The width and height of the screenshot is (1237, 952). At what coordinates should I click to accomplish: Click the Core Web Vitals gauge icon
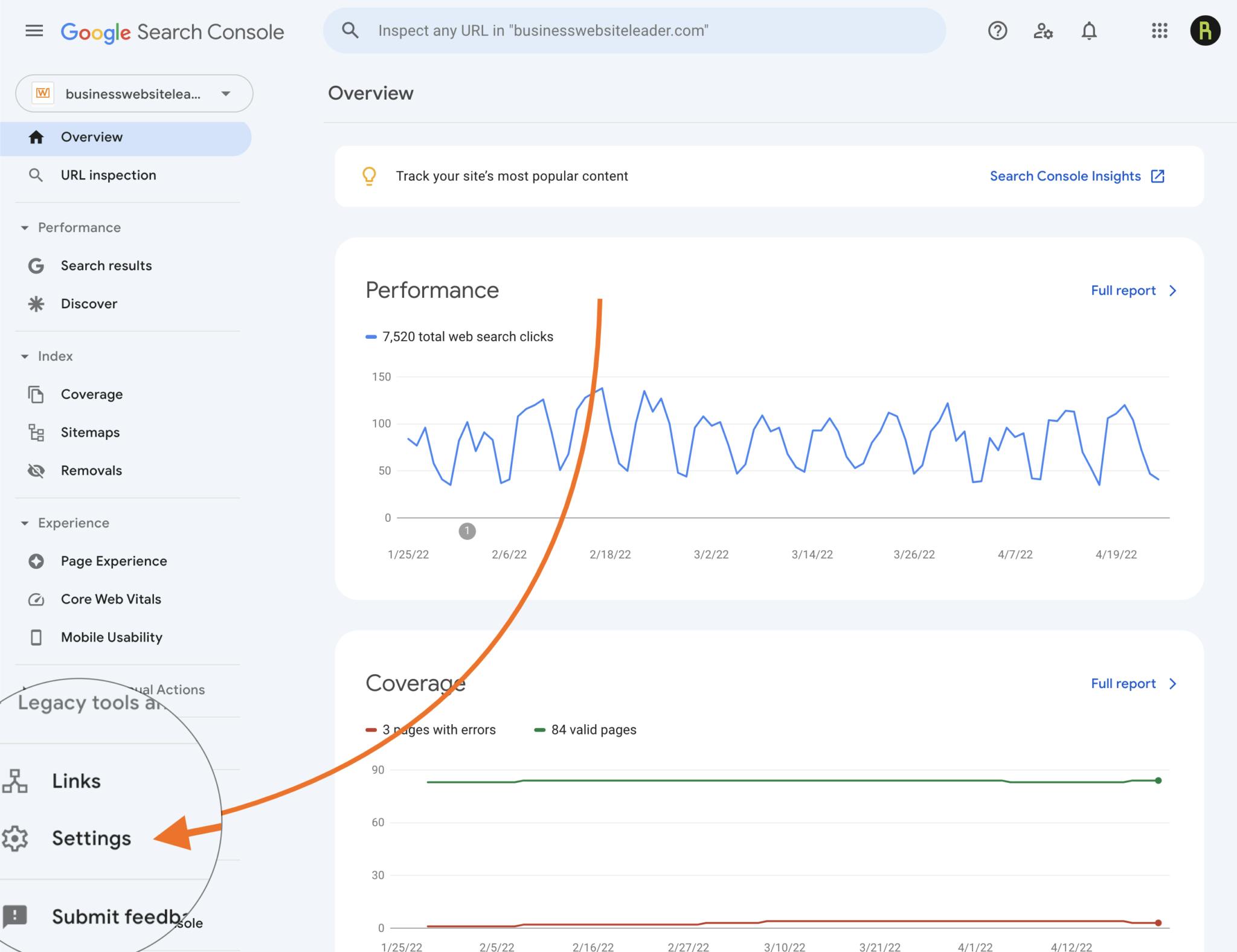click(x=36, y=599)
